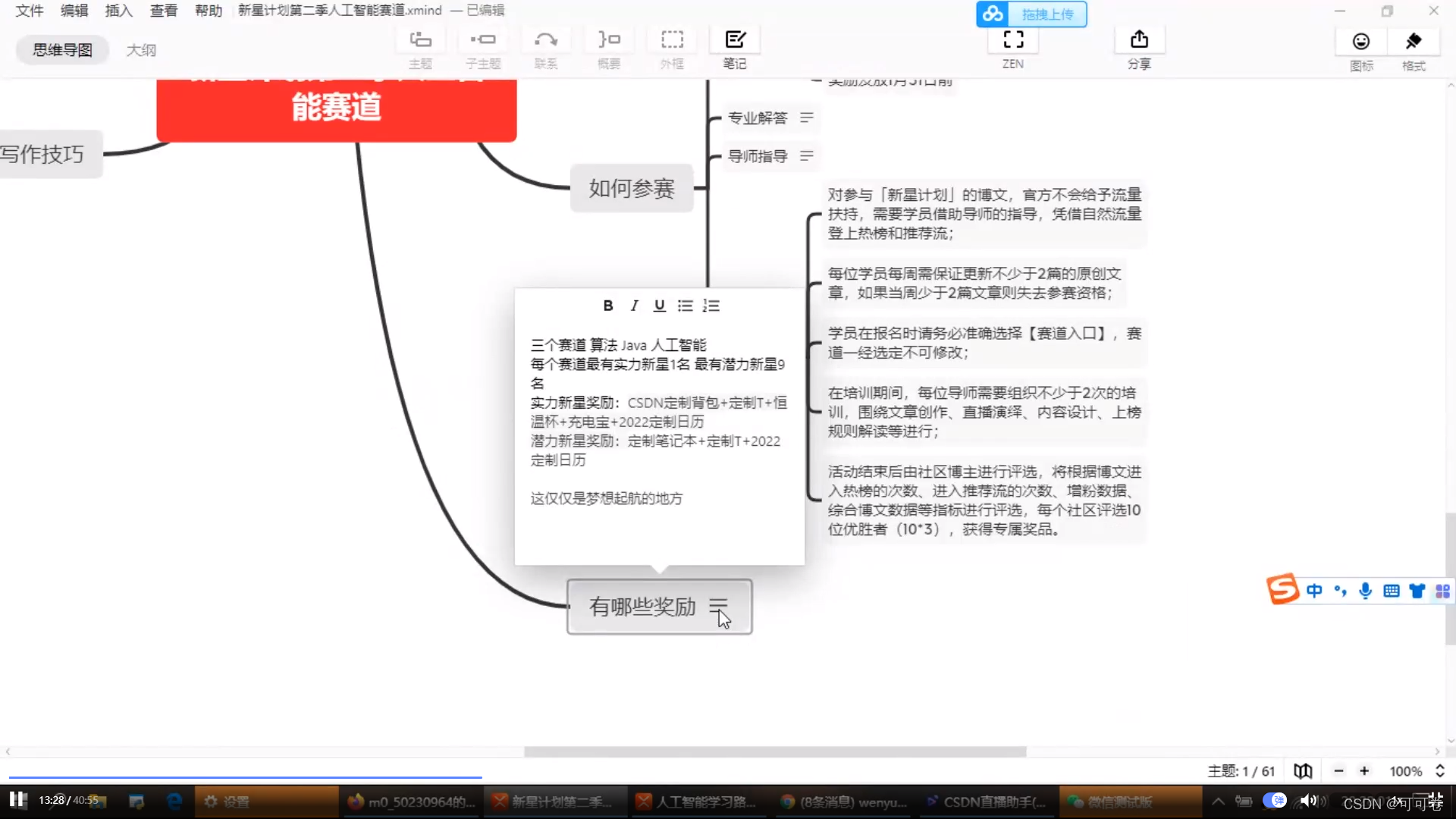Select subtopic starting 对参与「新星计划」的博文

click(984, 214)
